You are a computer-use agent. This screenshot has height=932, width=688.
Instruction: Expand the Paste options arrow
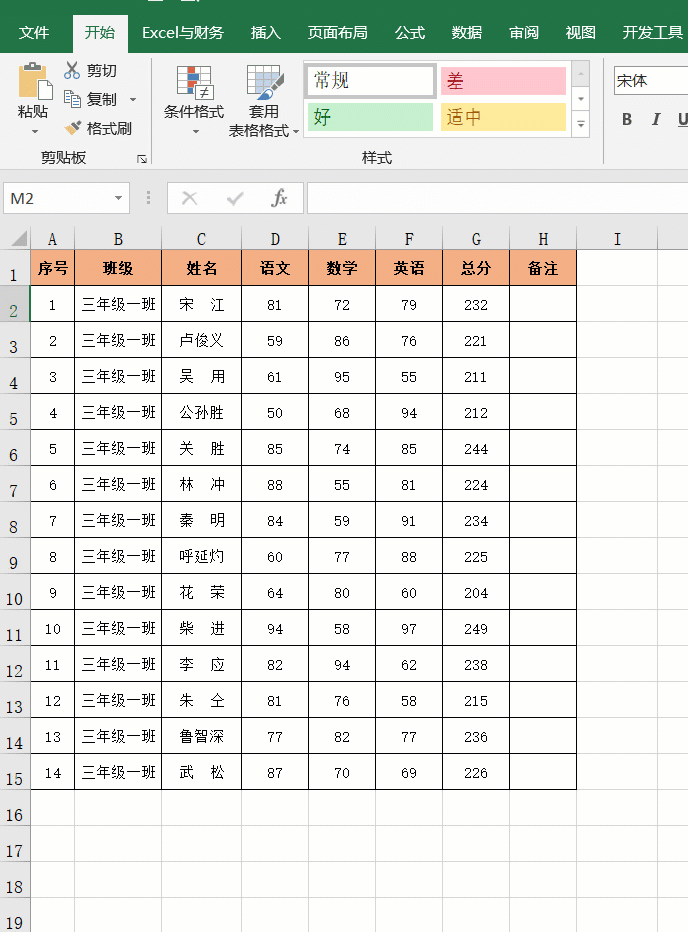coord(34,131)
